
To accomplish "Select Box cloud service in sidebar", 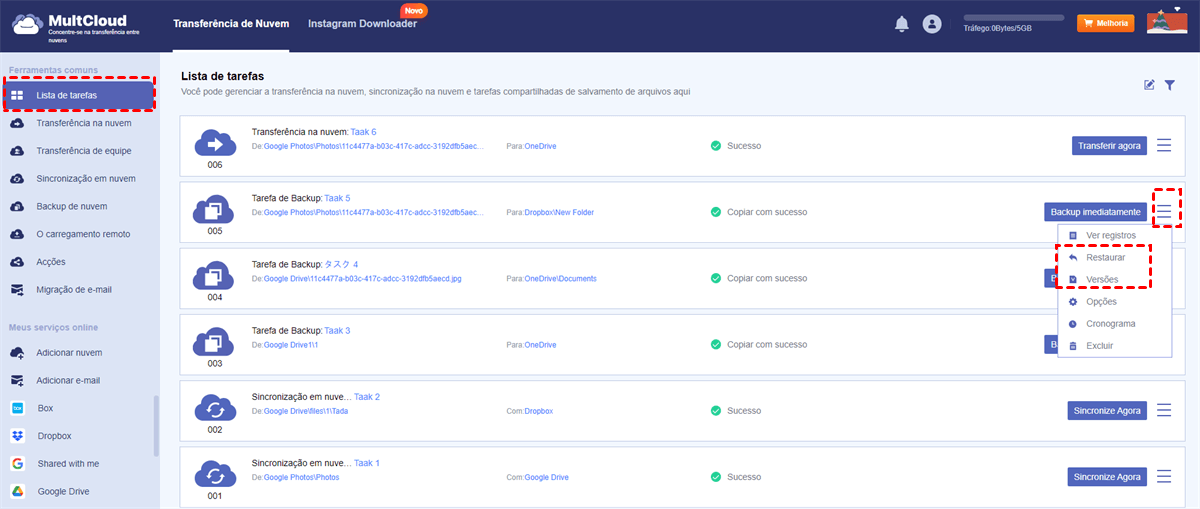I will coord(45,408).
